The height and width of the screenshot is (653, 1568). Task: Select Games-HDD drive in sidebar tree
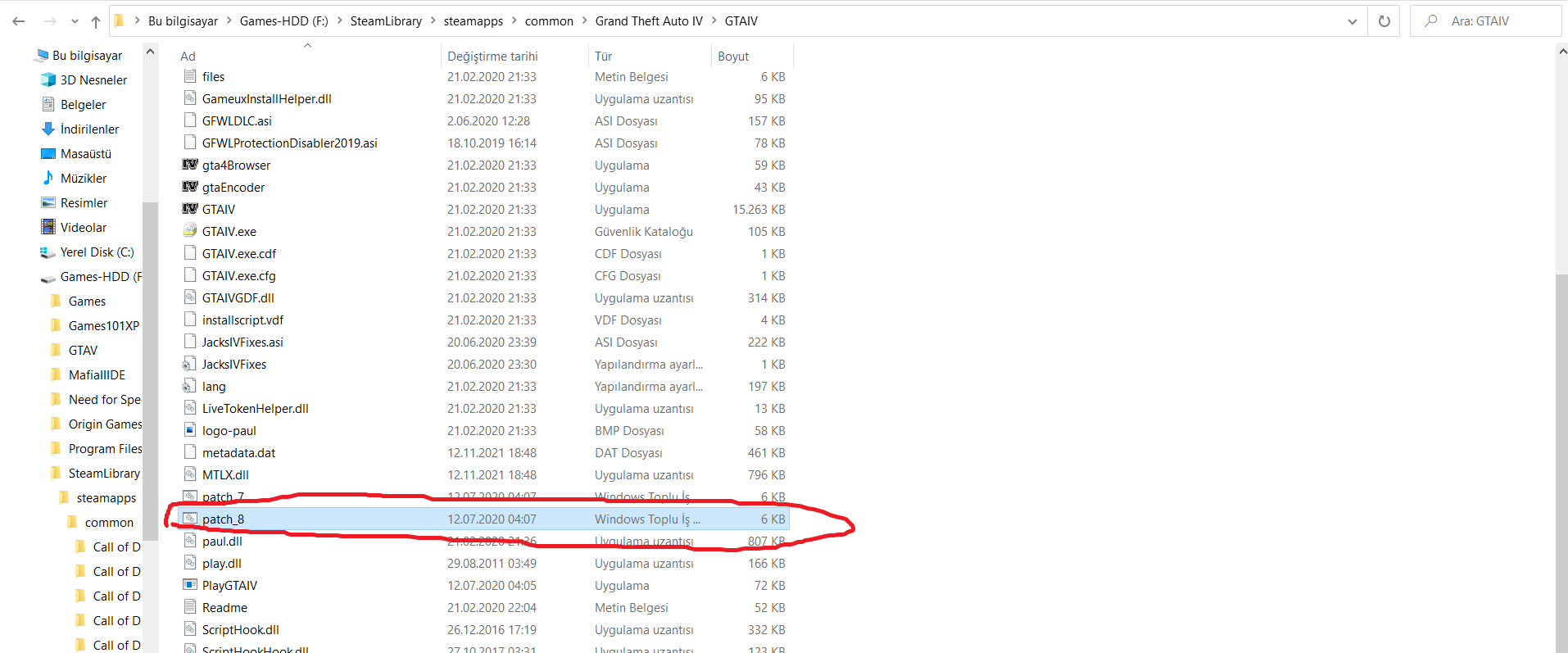point(100,277)
